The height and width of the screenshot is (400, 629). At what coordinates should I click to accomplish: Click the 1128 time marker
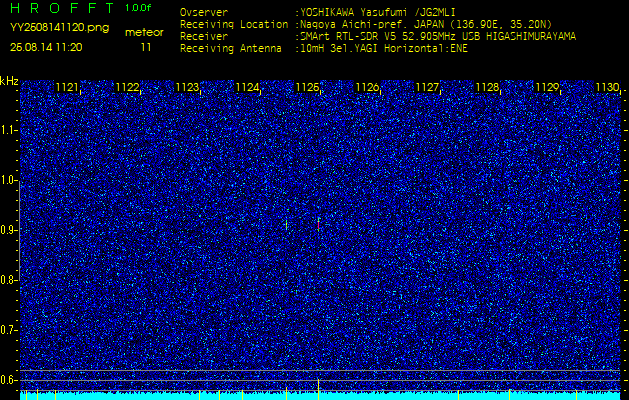pyautogui.click(x=487, y=87)
